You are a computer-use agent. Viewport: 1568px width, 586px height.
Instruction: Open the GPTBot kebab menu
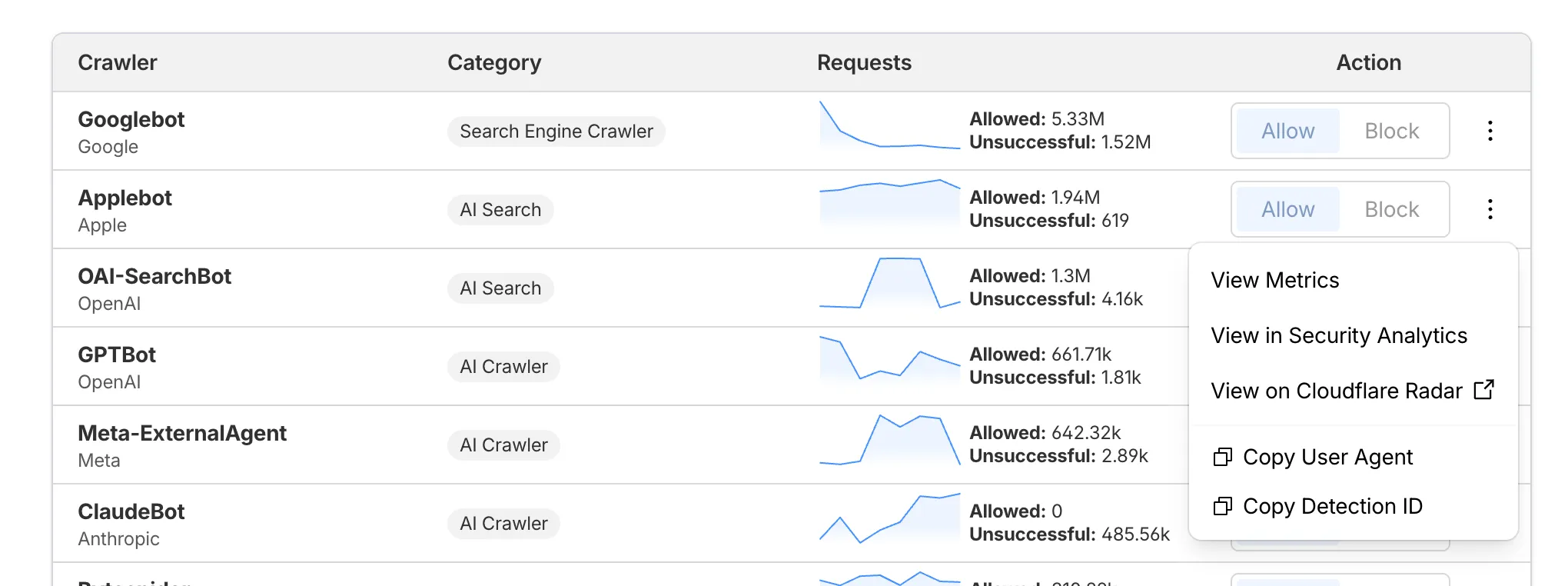[1490, 366]
